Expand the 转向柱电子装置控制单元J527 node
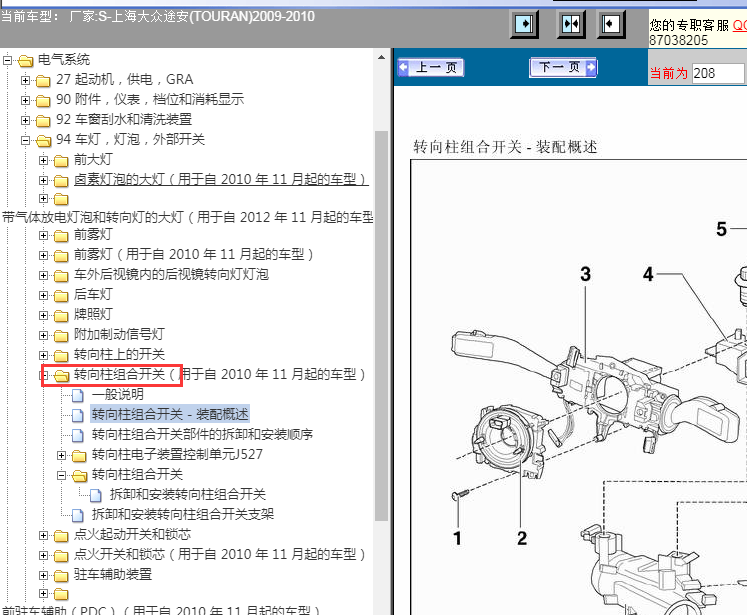Viewport: 747px width, 615px height. coord(62,455)
